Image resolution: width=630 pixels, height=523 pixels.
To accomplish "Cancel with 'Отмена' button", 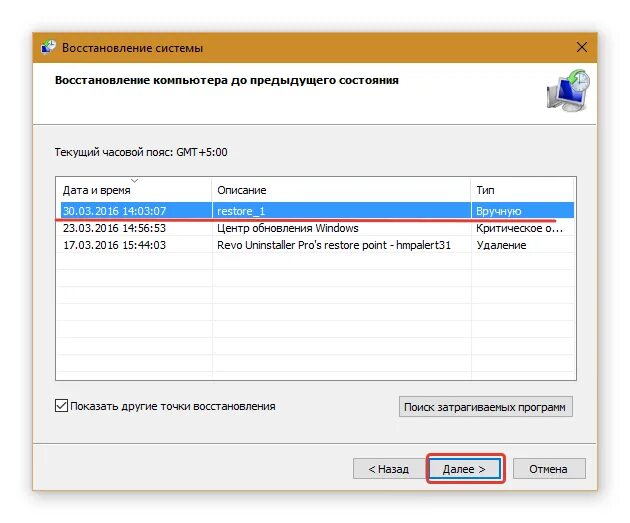I will tap(549, 469).
